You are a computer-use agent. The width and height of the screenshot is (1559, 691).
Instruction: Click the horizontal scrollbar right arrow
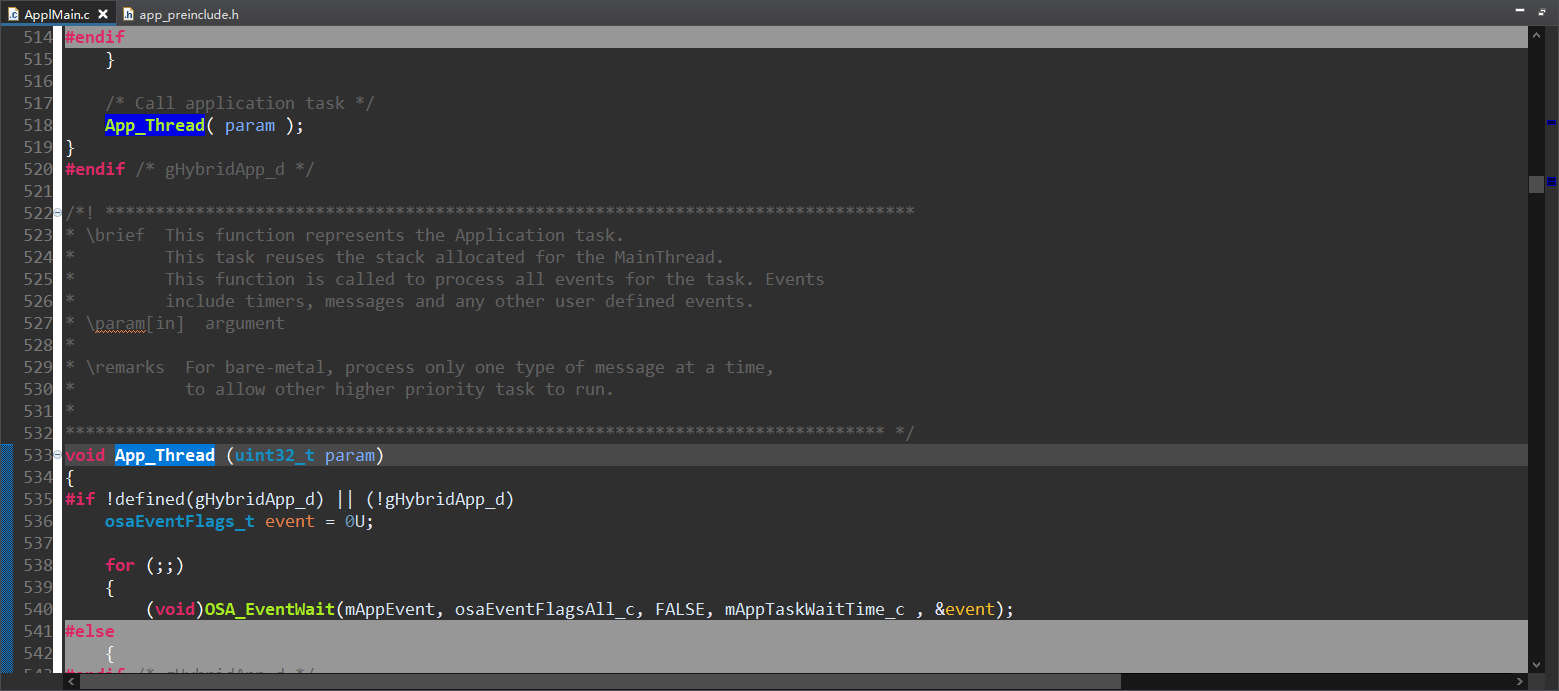point(1519,681)
